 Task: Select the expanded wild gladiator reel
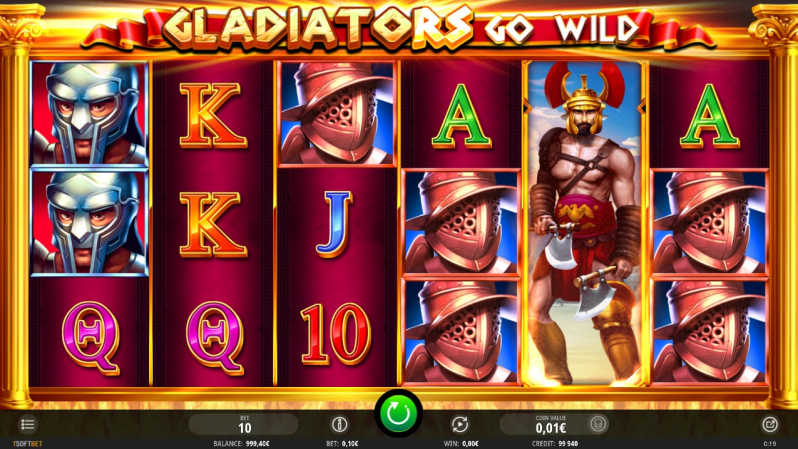pos(584,223)
